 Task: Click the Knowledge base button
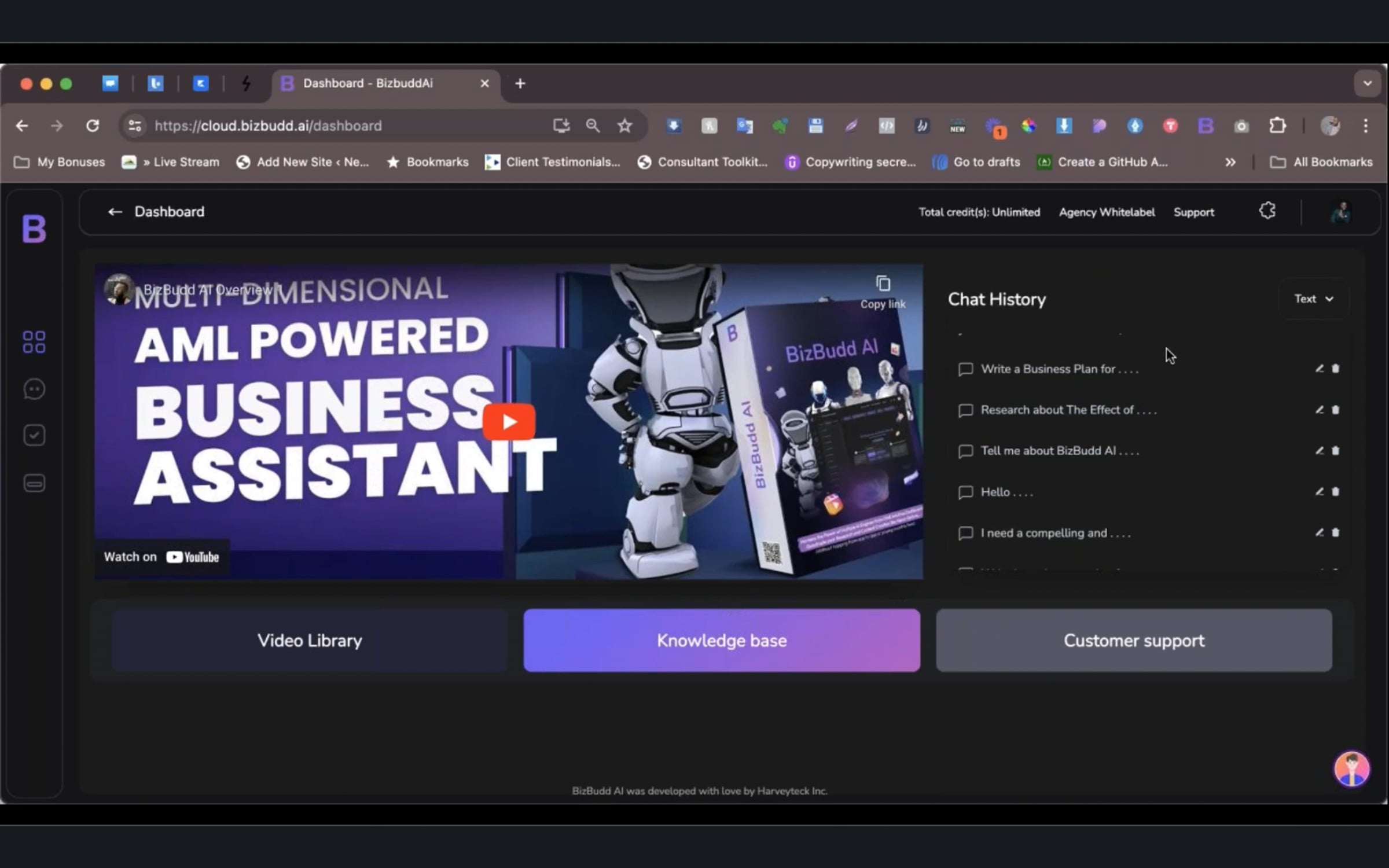[722, 641]
